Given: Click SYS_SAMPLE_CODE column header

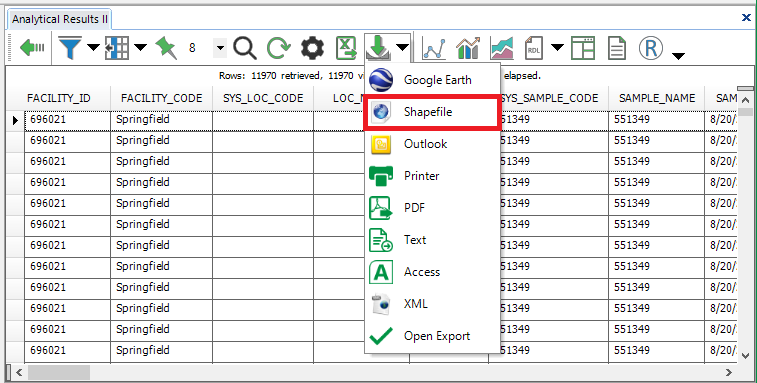Looking at the screenshot, I should (549, 98).
